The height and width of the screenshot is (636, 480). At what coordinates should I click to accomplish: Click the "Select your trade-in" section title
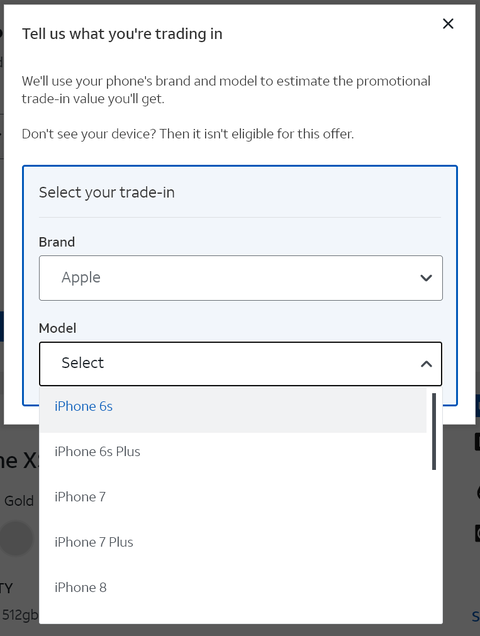(x=107, y=192)
